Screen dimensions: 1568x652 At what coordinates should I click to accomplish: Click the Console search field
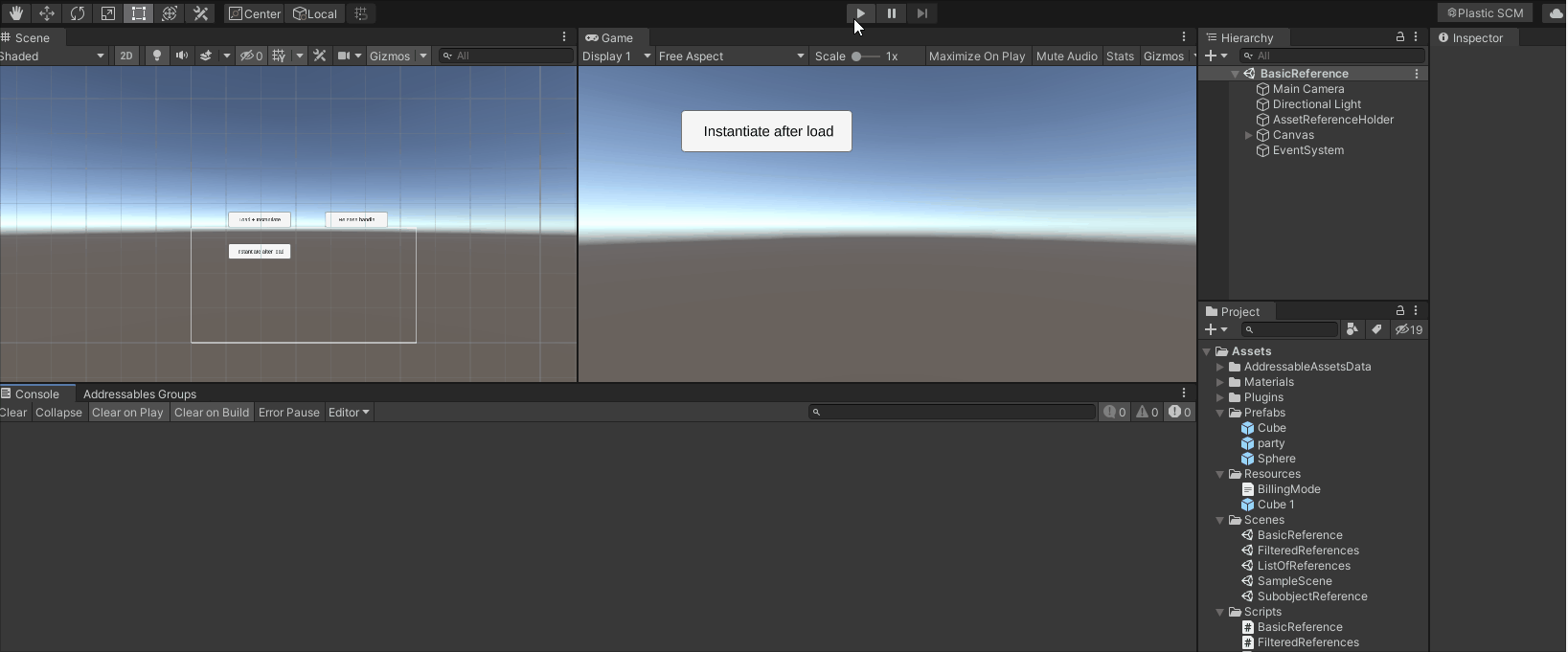(951, 412)
